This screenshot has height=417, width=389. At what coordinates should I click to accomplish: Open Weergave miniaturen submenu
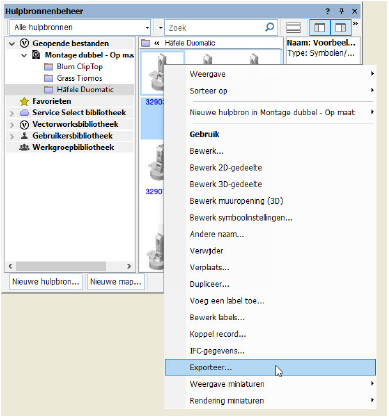click(270, 384)
